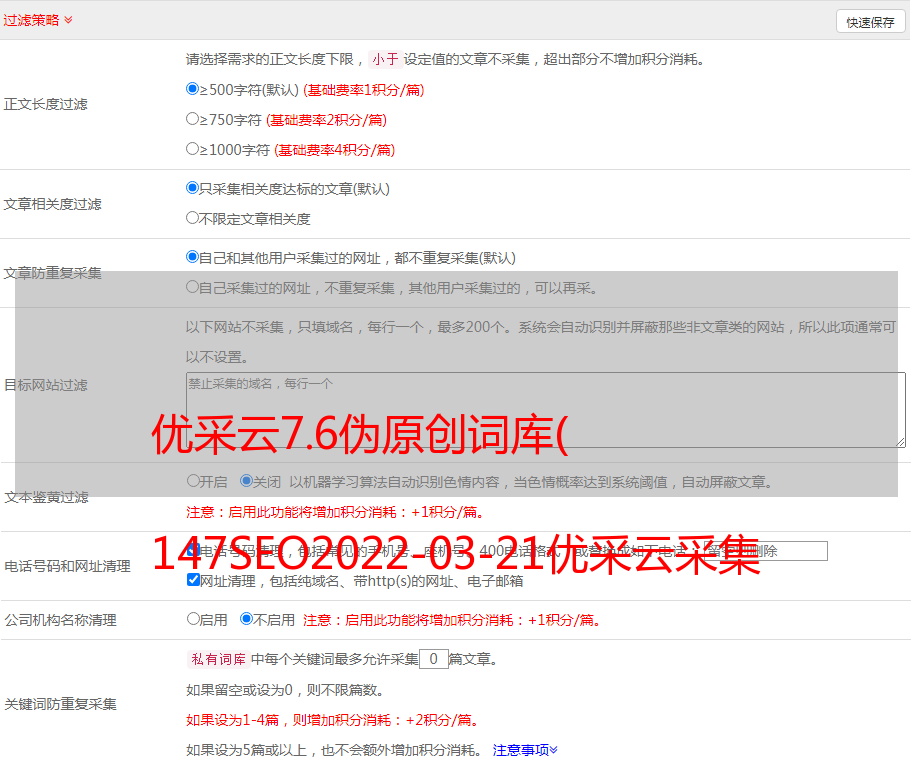Click the 篇文章 count input field

433,659
